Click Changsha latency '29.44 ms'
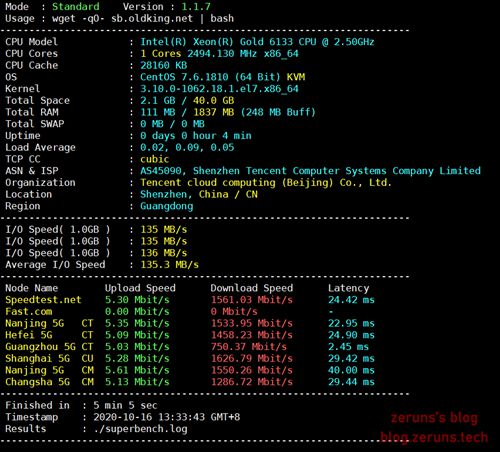 [x=351, y=382]
